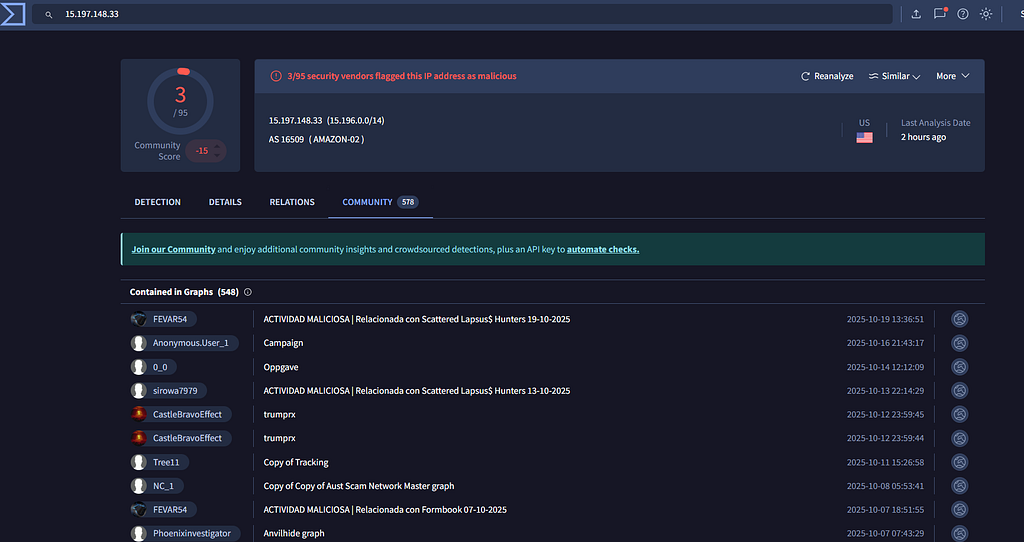Click the Join our Community link
The height and width of the screenshot is (542, 1024).
(x=173, y=249)
